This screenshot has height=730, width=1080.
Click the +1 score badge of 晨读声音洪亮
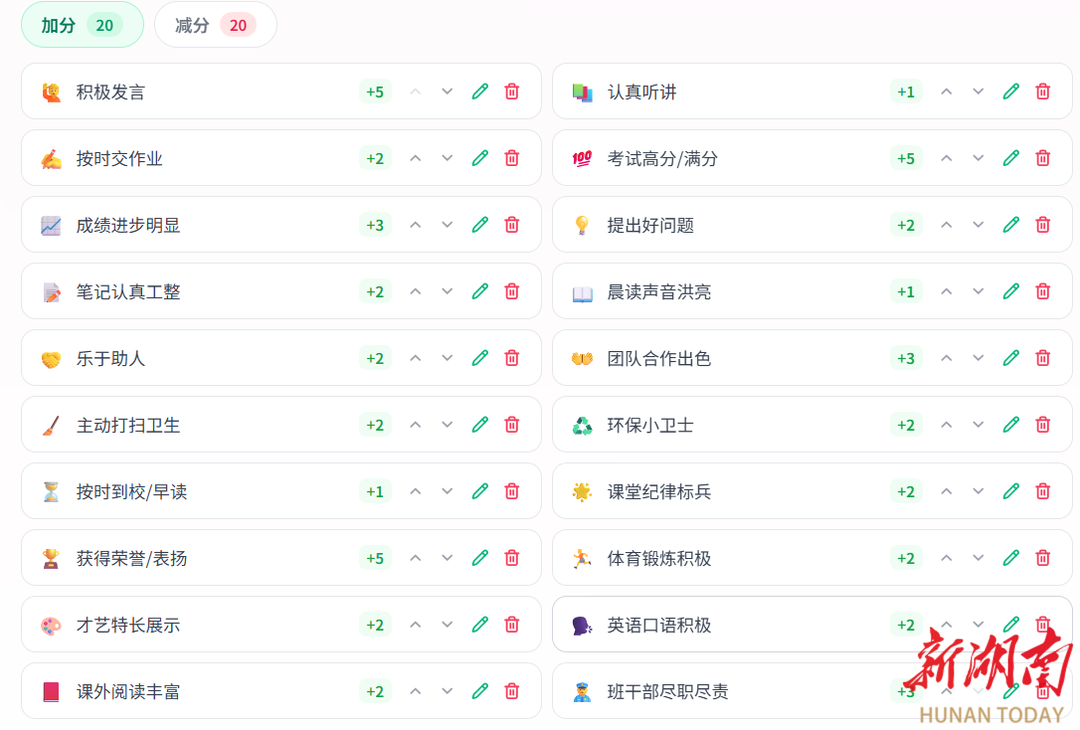[905, 292]
